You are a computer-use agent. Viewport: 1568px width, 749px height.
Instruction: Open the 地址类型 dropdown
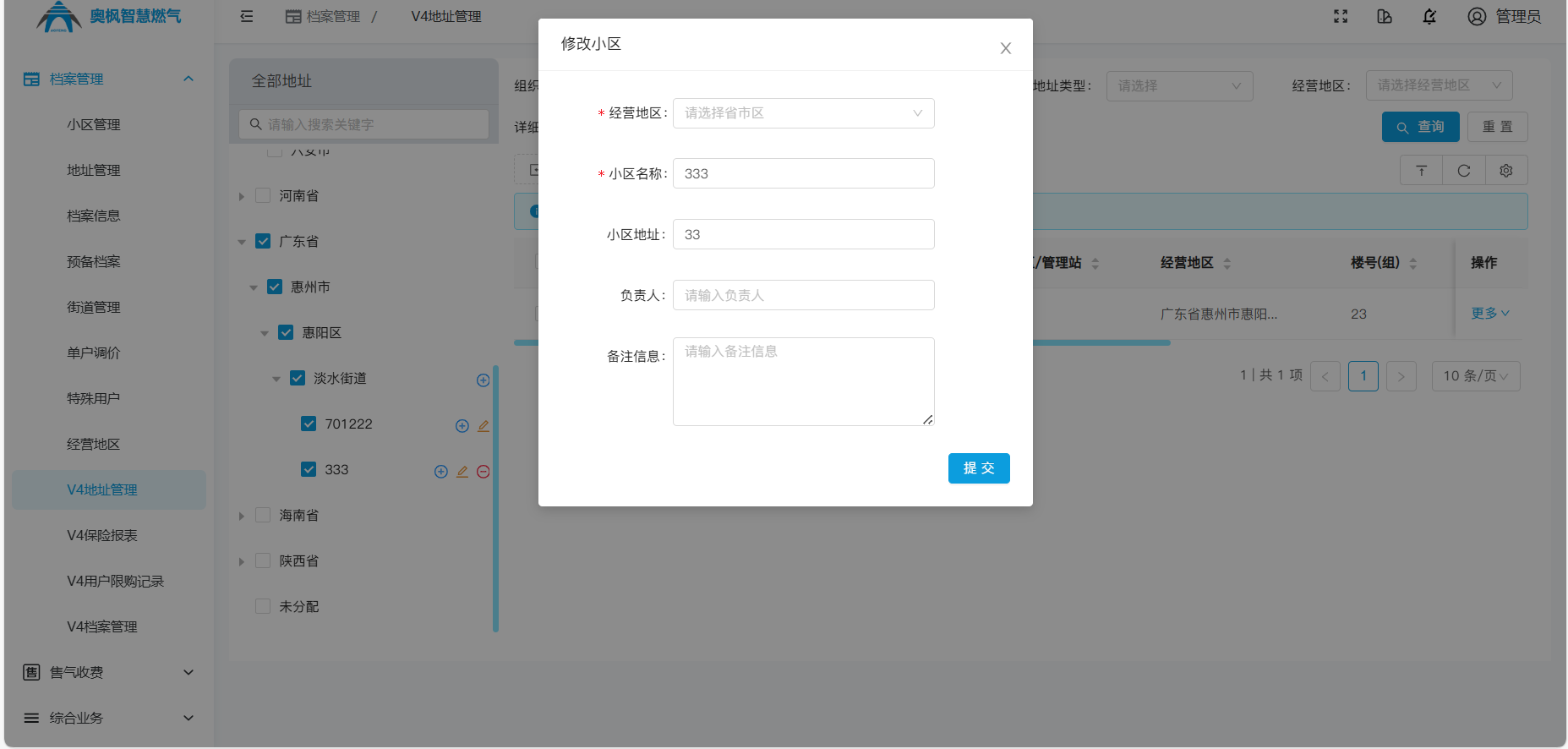(x=1179, y=85)
